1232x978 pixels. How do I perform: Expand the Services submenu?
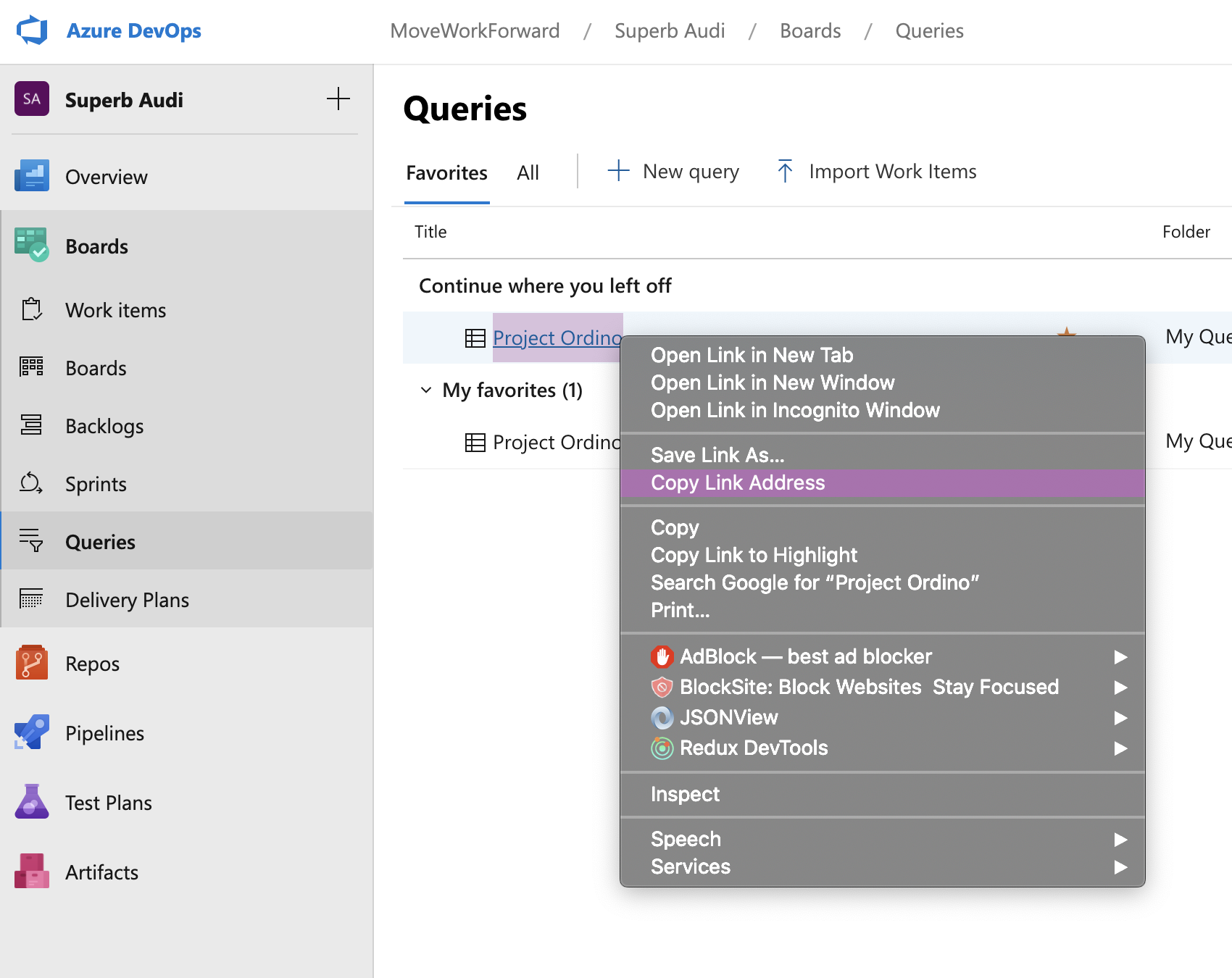(1120, 866)
